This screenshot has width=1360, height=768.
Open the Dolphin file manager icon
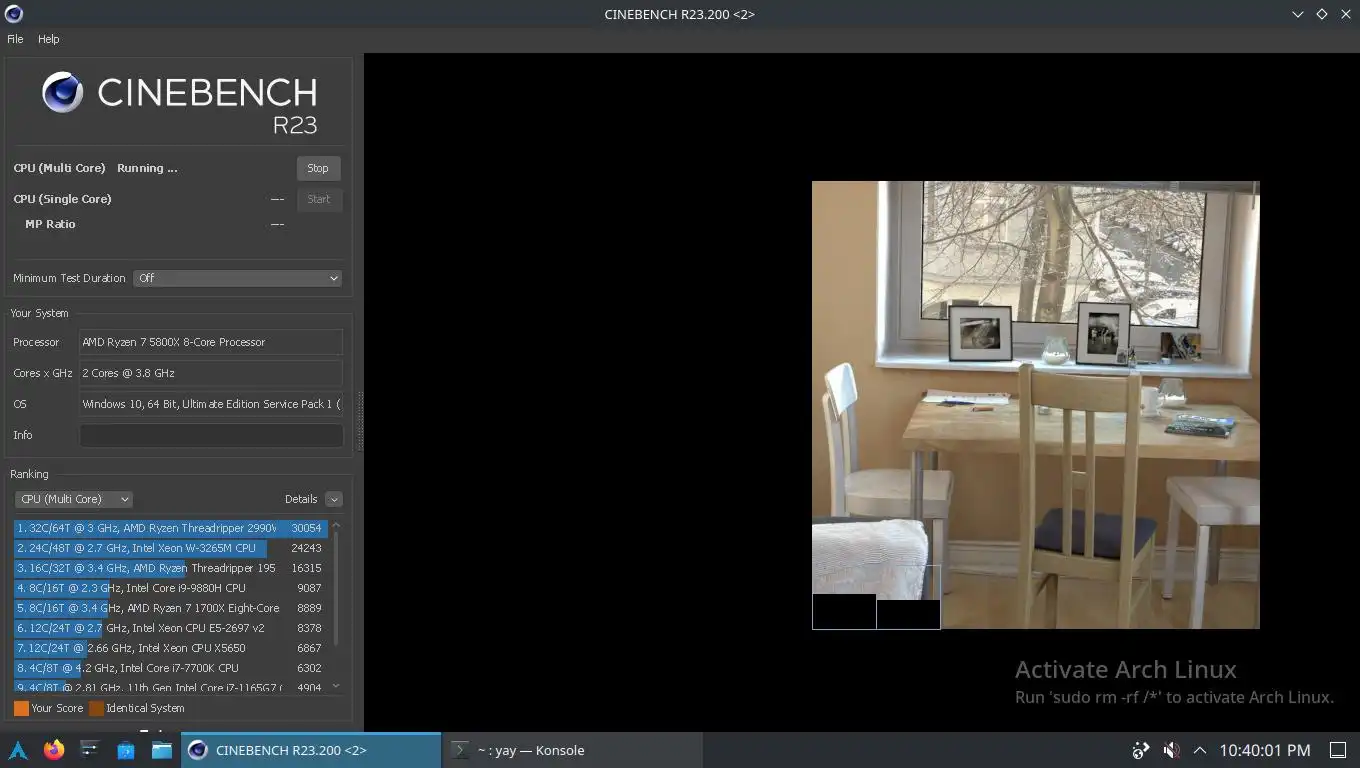click(162, 750)
